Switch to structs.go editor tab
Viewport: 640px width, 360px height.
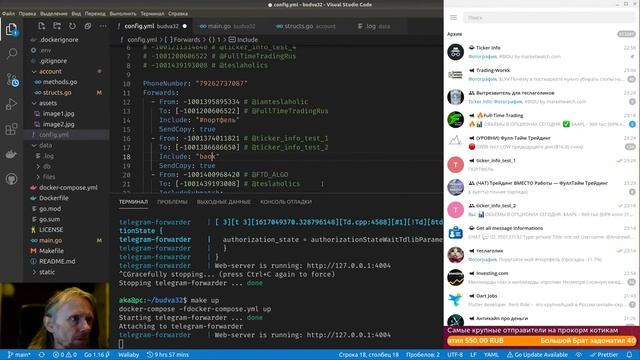click(306, 26)
